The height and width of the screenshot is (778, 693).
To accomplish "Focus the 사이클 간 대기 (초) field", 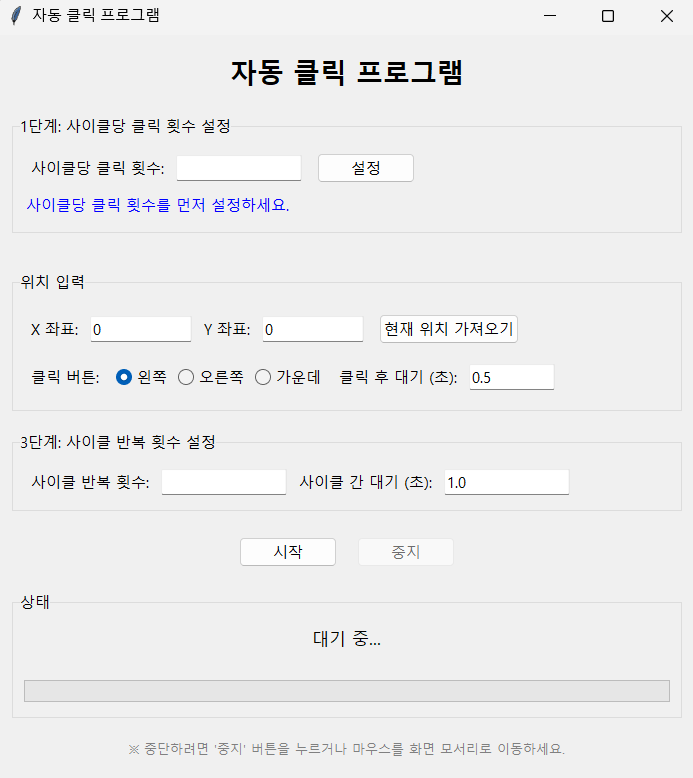I will (x=506, y=482).
